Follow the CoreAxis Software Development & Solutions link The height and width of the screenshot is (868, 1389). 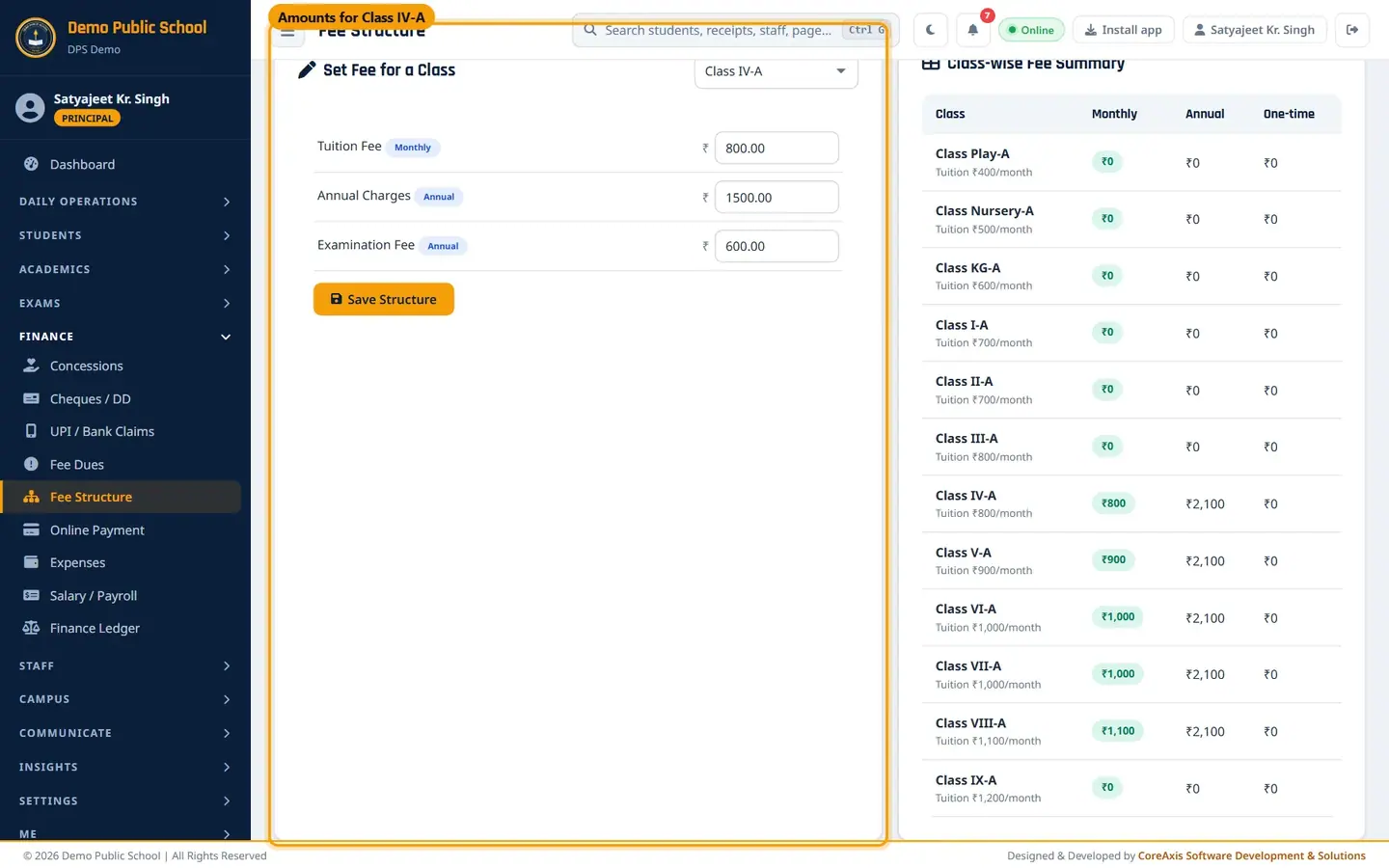coord(1251,855)
